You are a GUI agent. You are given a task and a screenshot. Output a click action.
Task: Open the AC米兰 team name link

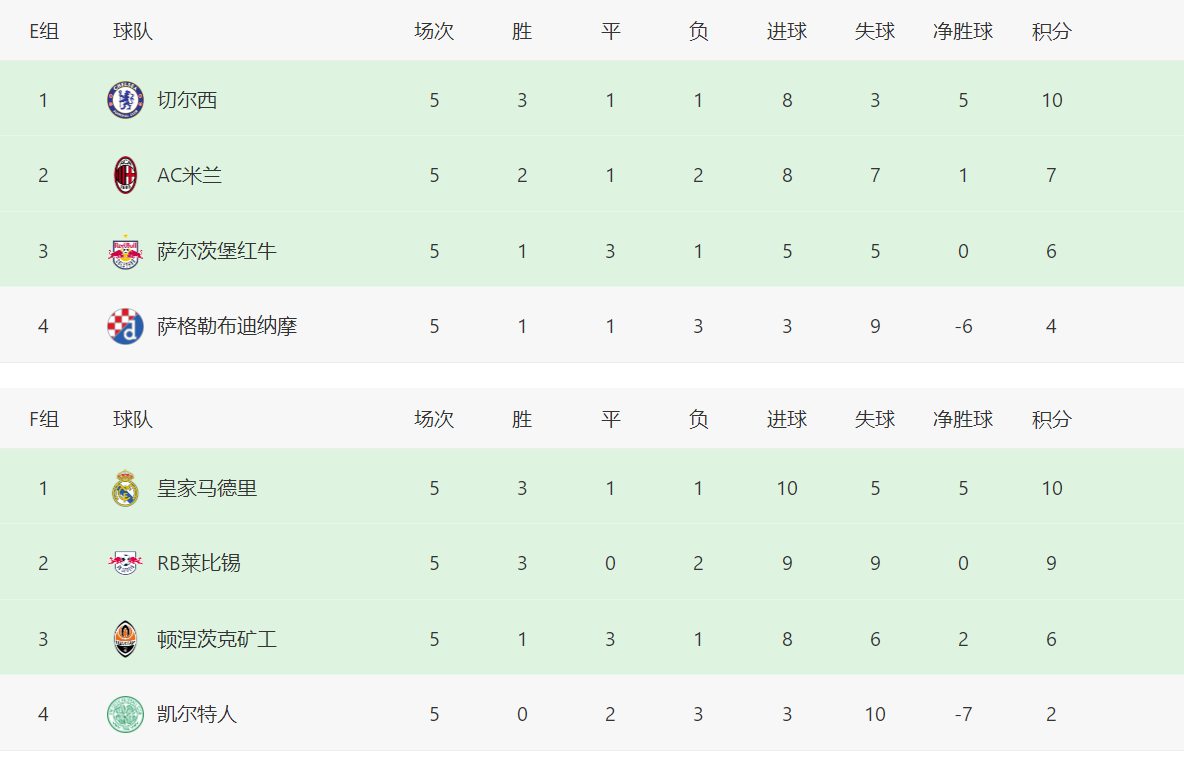tap(189, 175)
